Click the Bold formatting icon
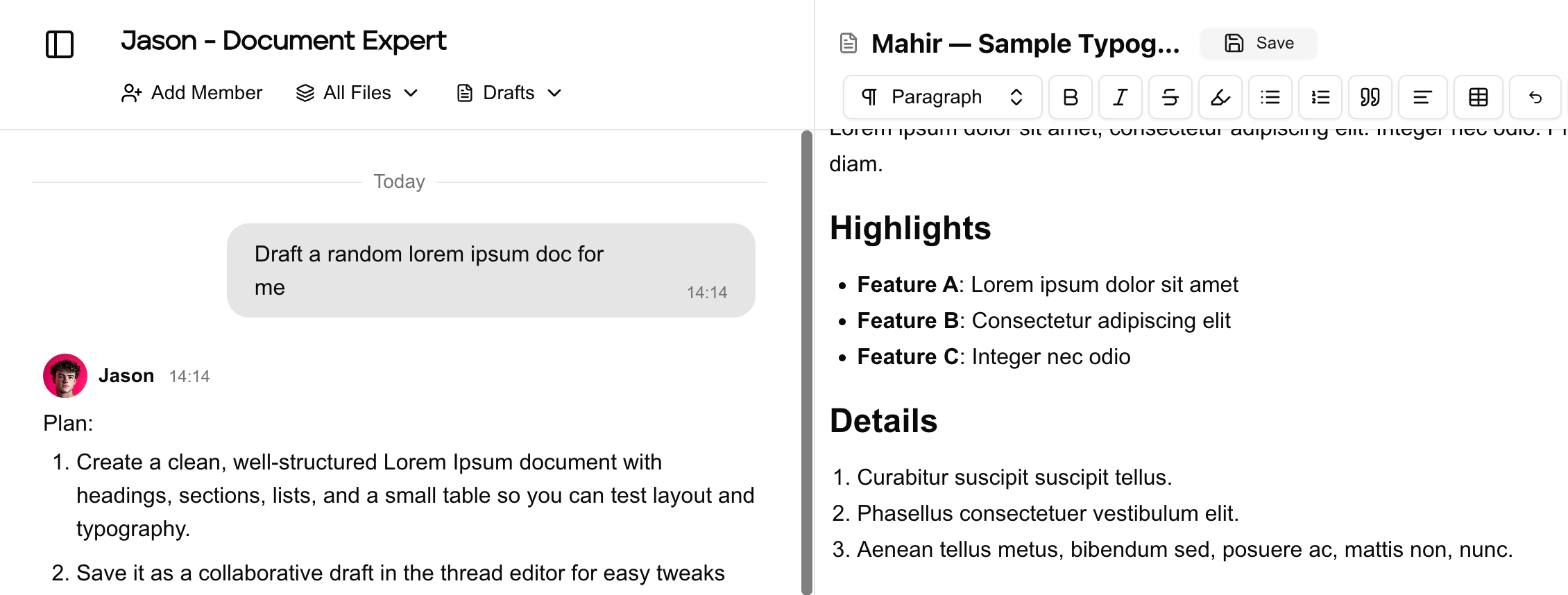The width and height of the screenshot is (1568, 595). [x=1071, y=97]
